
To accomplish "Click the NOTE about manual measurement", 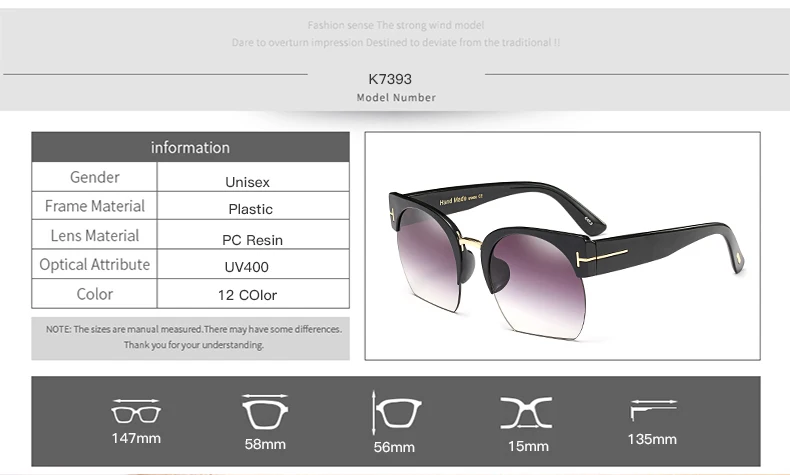I will point(193,337).
